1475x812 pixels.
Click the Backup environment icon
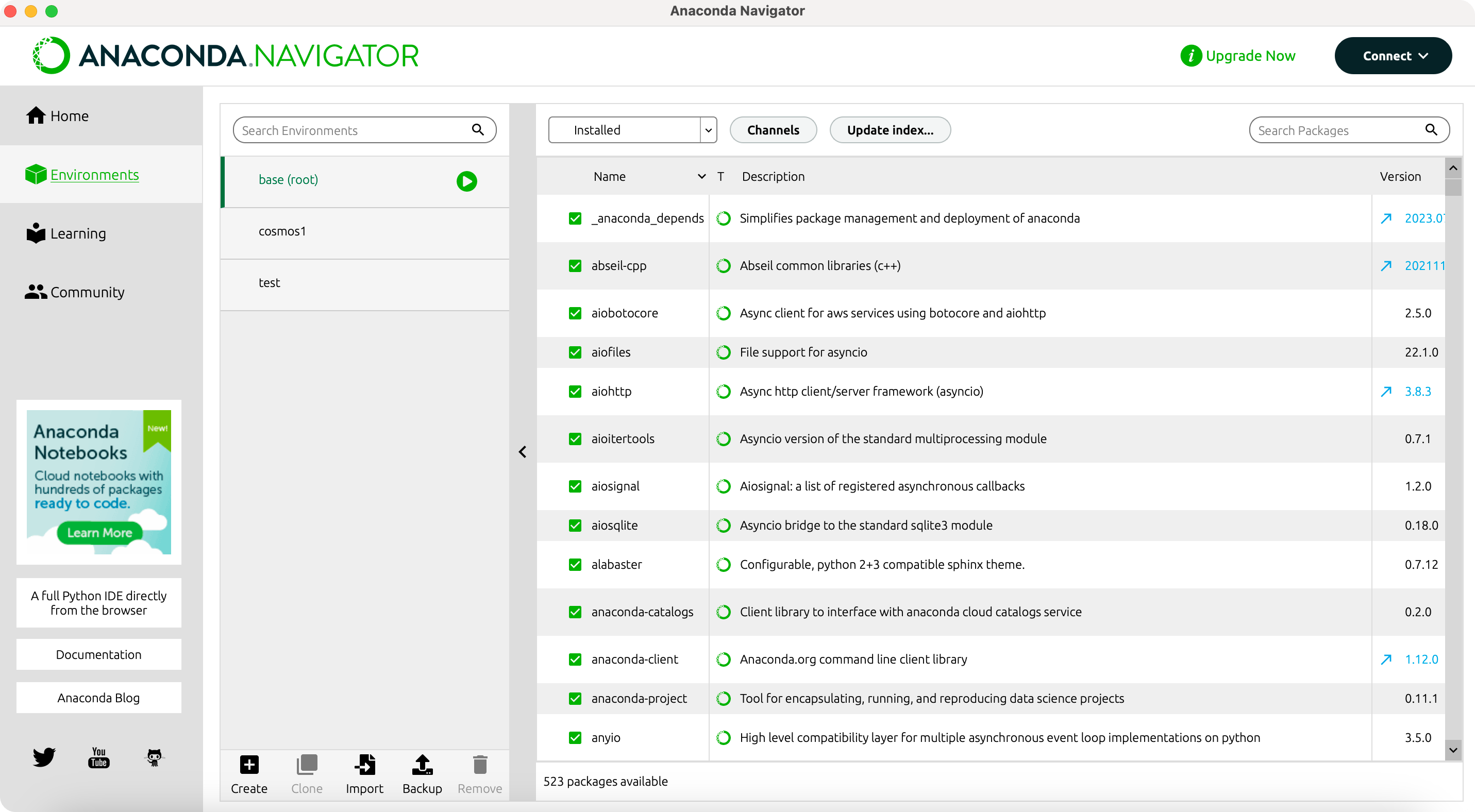coord(422,765)
